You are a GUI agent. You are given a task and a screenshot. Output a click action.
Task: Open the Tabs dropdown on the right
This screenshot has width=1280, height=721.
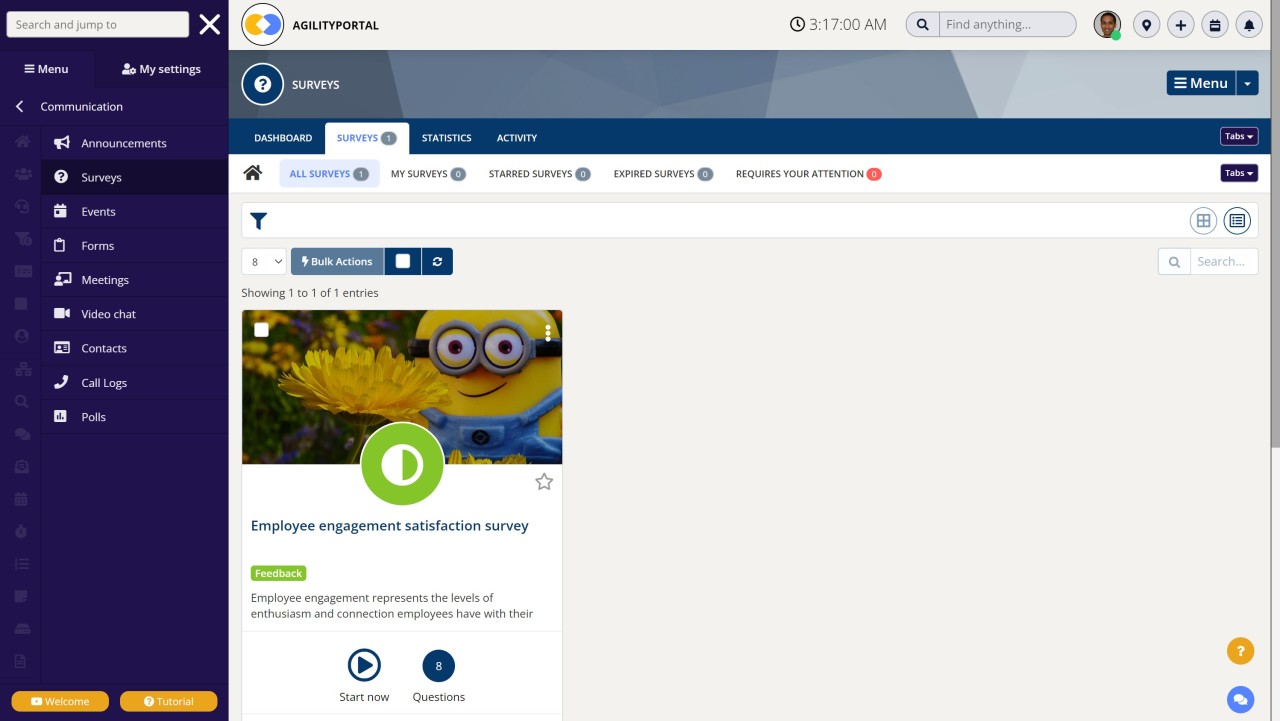[x=1239, y=135]
